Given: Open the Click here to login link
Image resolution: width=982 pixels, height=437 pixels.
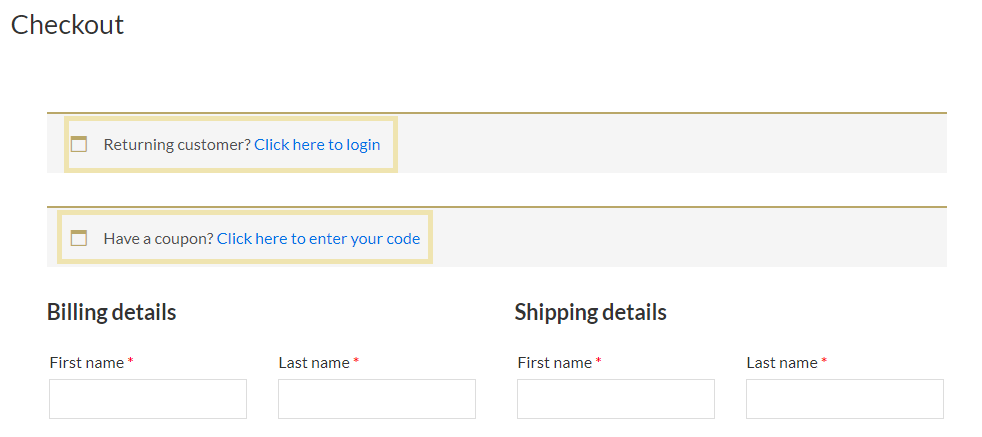Looking at the screenshot, I should tap(317, 145).
